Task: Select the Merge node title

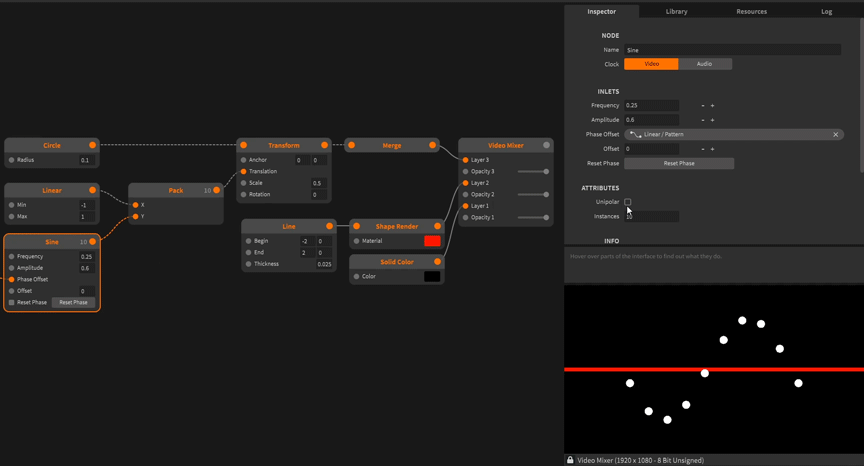Action: (x=392, y=145)
